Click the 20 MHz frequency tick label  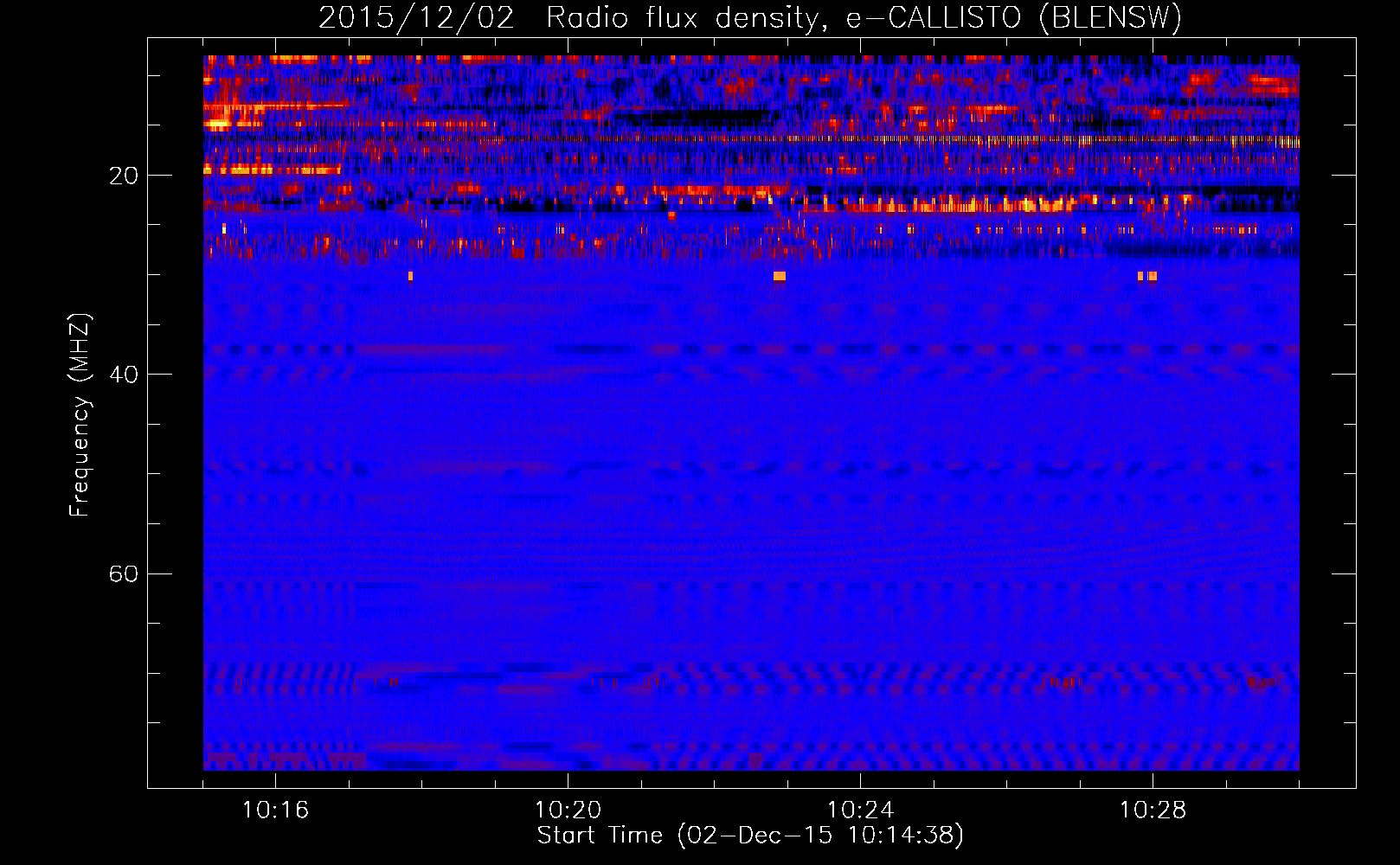point(124,176)
